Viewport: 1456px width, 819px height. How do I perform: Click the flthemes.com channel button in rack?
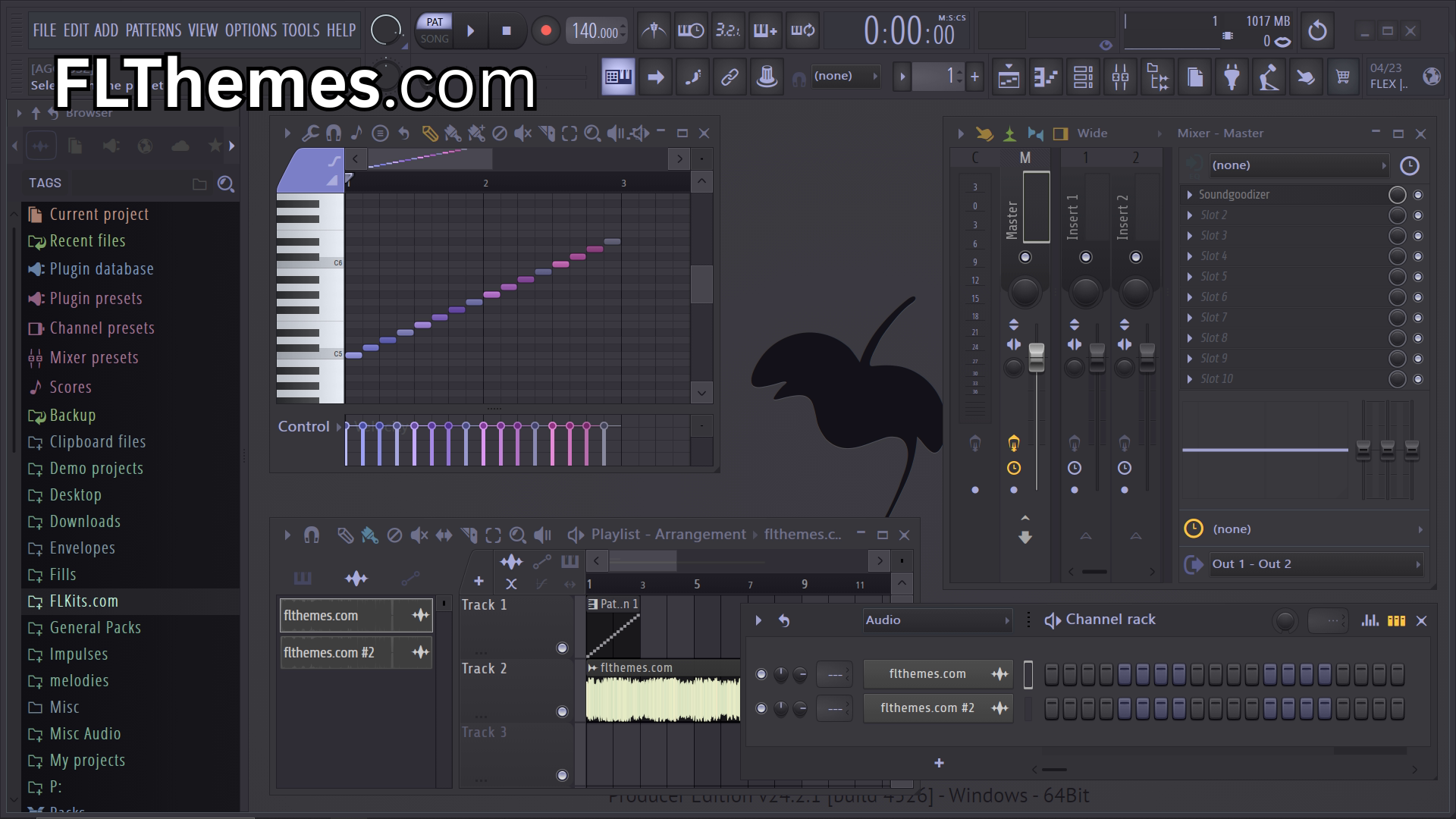[x=937, y=674]
